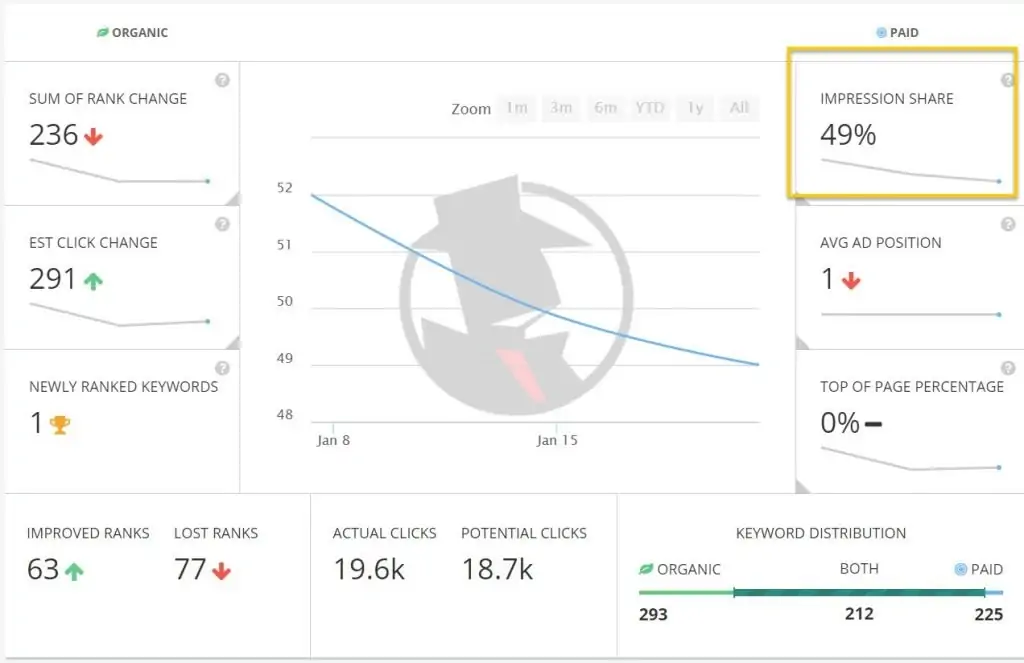Set chart zoom to 3m
Viewport: 1024px width, 663px height.
tap(560, 108)
